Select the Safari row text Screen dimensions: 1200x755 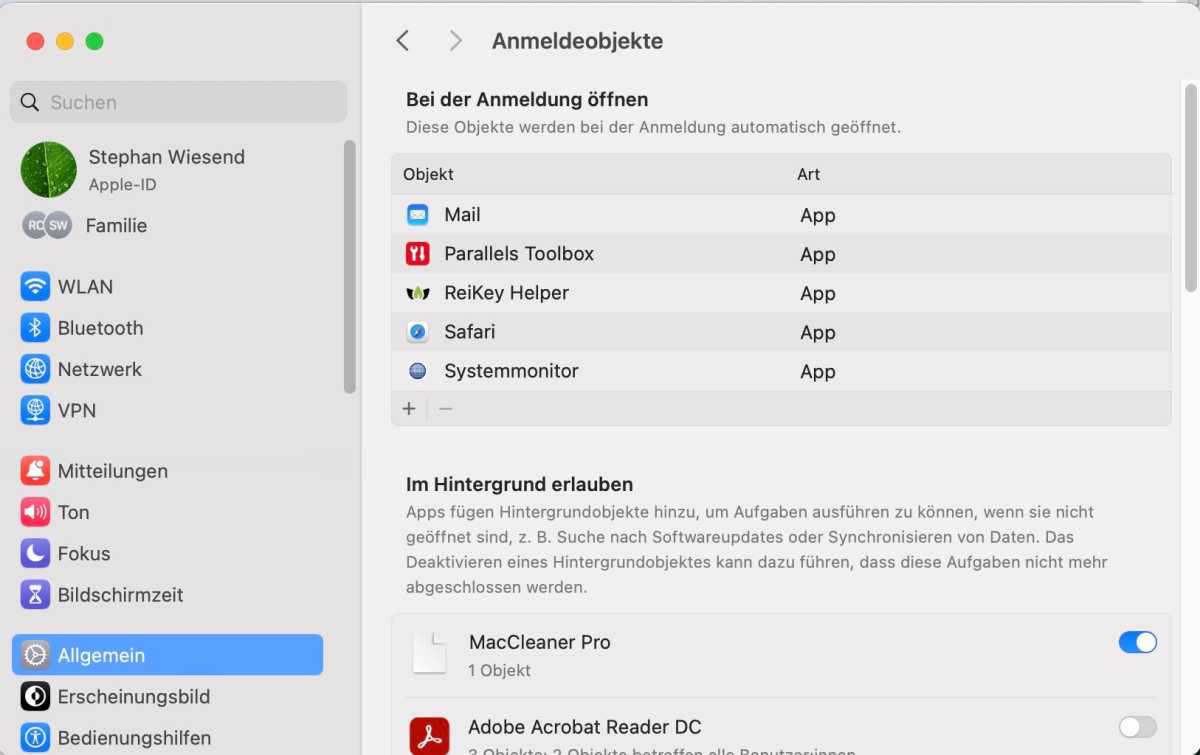470,332
